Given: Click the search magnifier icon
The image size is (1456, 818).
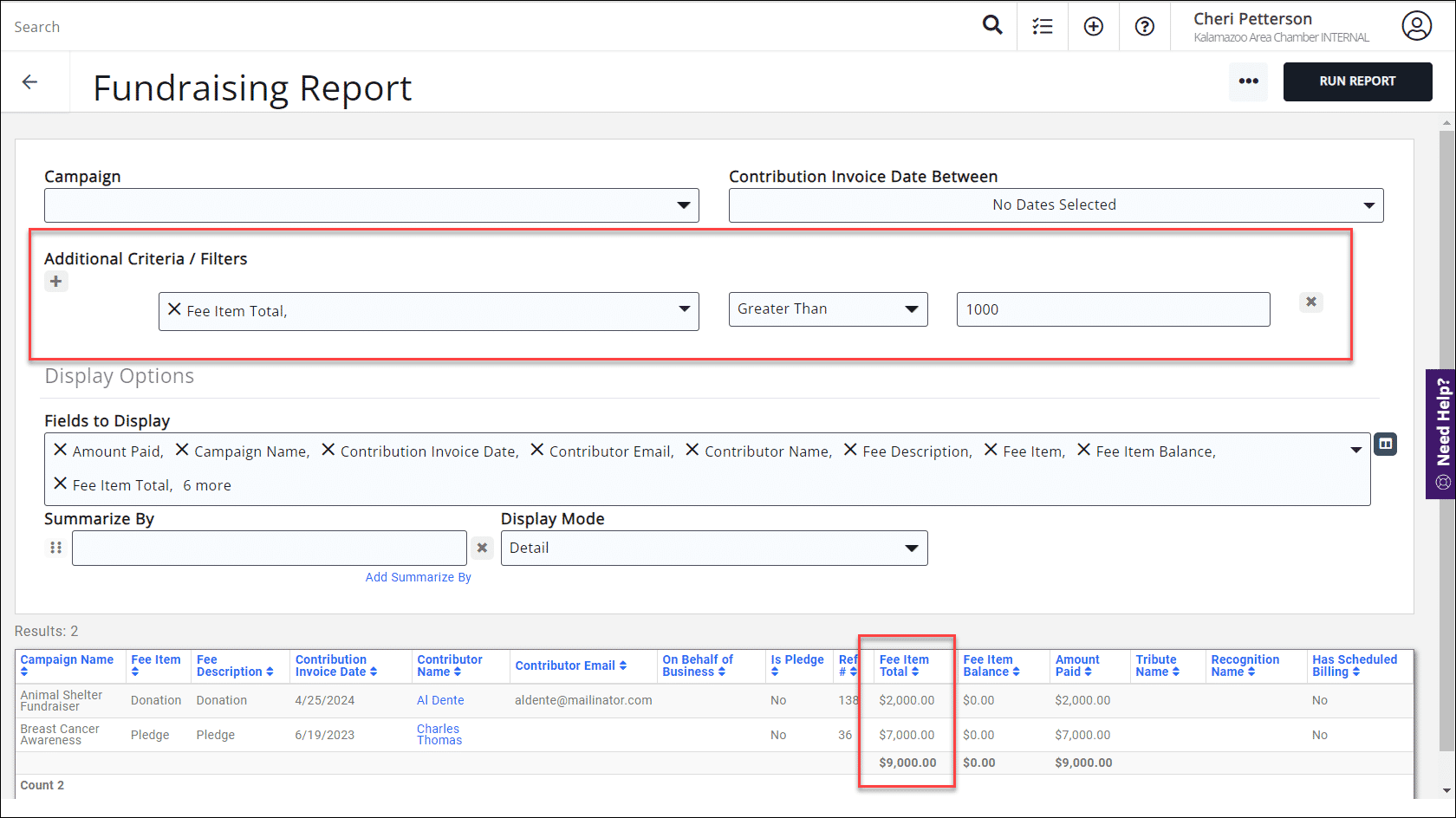Looking at the screenshot, I should [x=992, y=25].
